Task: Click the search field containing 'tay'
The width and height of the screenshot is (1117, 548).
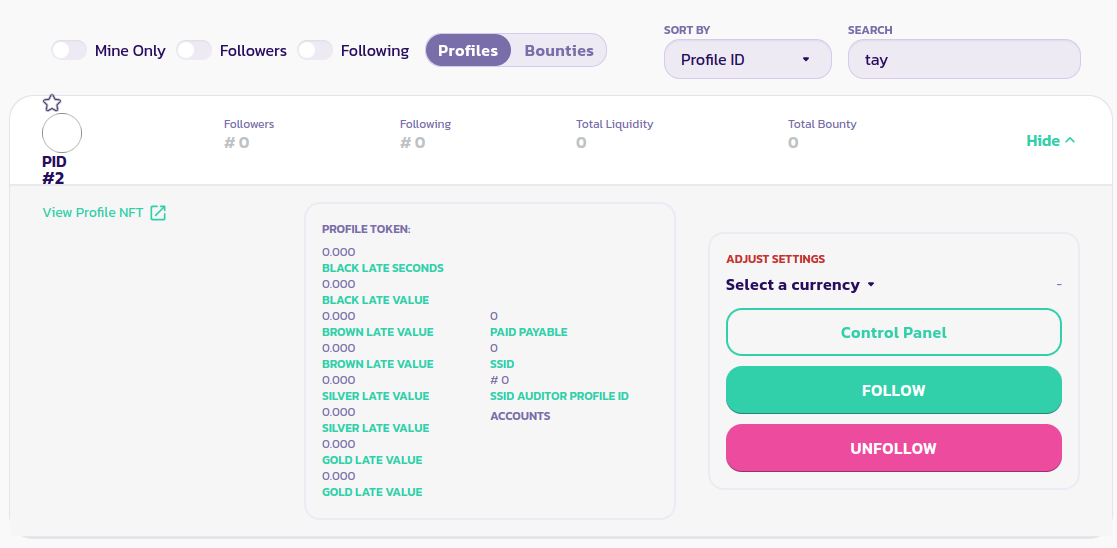Action: coord(963,59)
